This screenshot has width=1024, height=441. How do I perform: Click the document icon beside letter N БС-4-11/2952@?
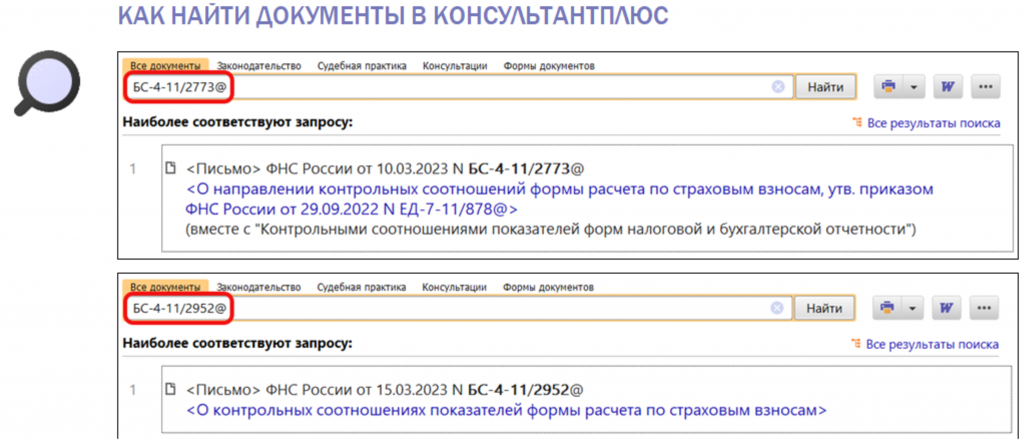[172, 390]
